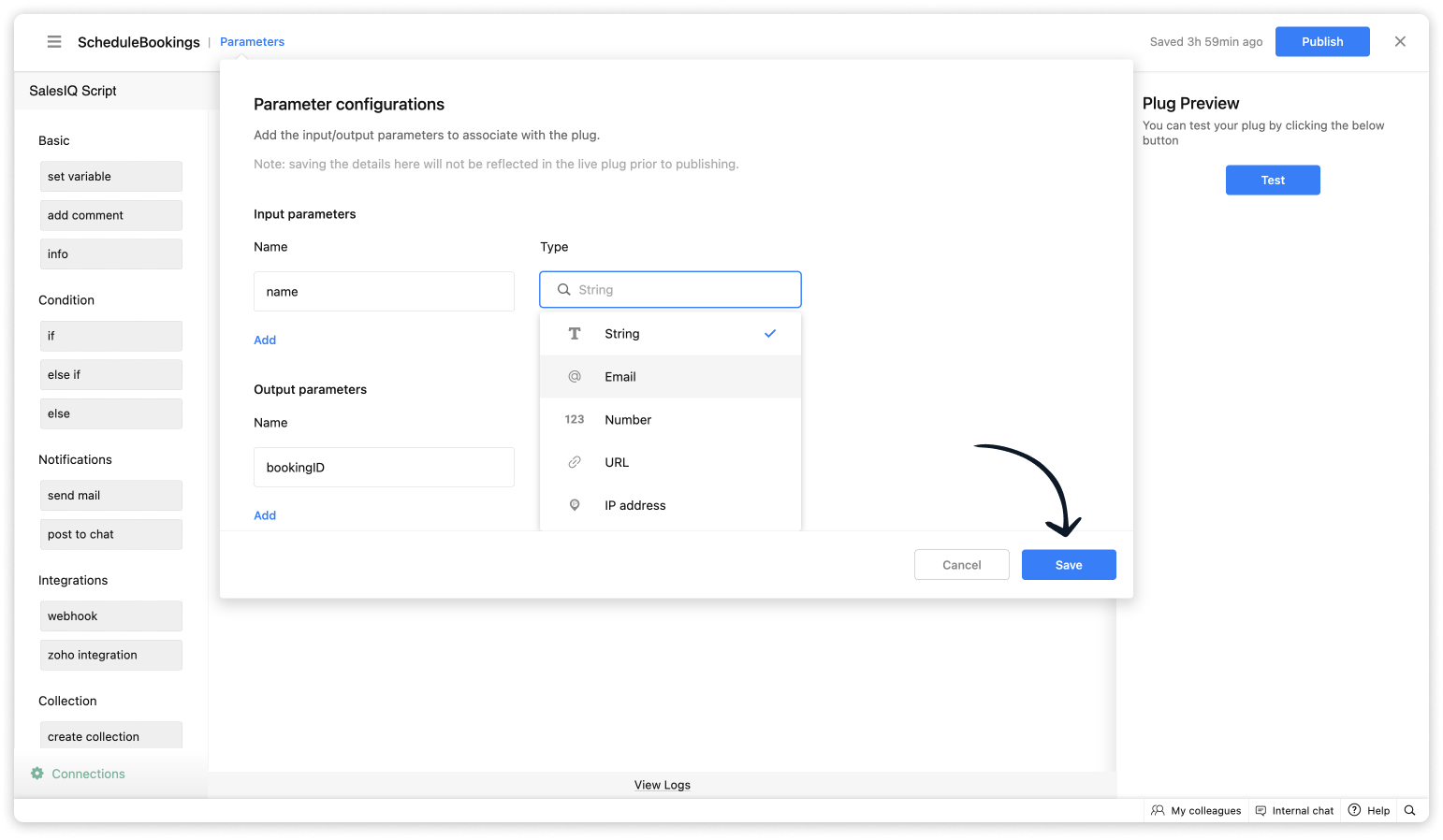Click the Type search field
The width and height of the screenshot is (1443, 840).
[x=670, y=290]
